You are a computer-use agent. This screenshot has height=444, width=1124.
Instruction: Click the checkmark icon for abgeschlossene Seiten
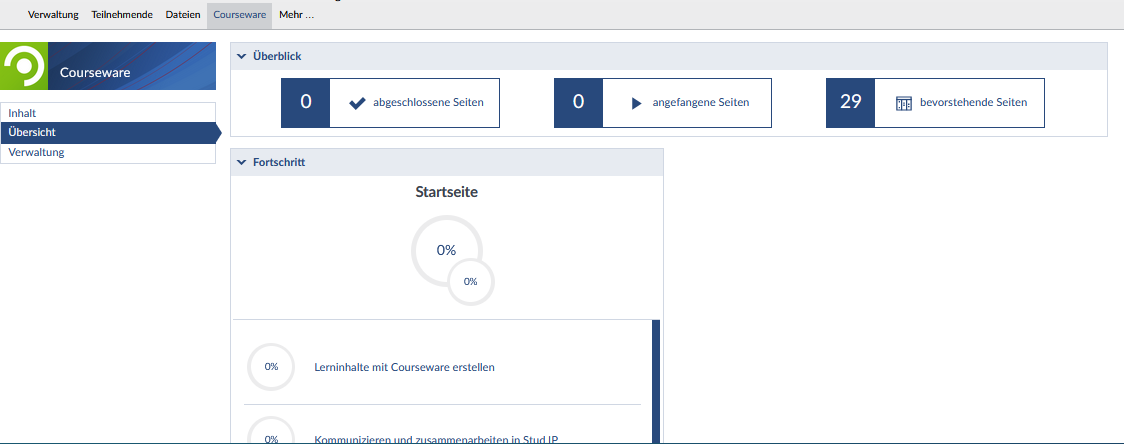click(357, 103)
